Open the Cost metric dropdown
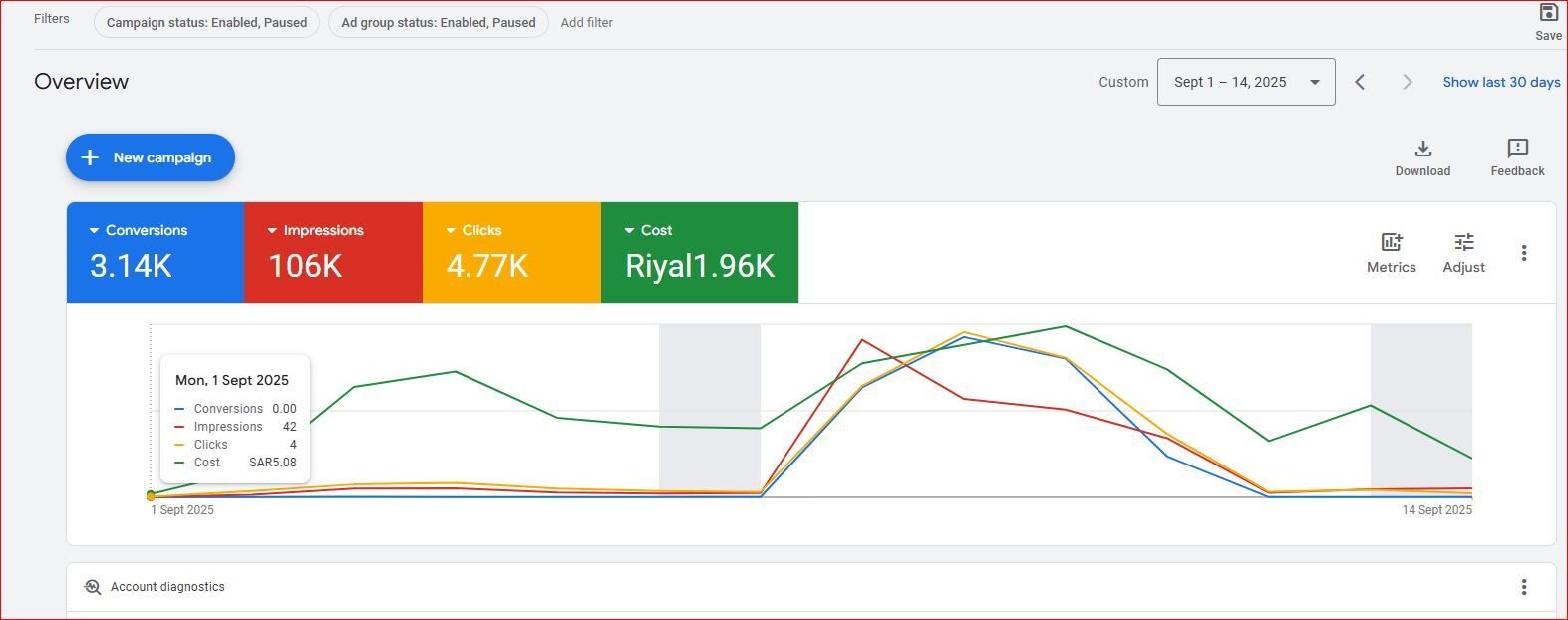1568x620 pixels. [x=629, y=230]
